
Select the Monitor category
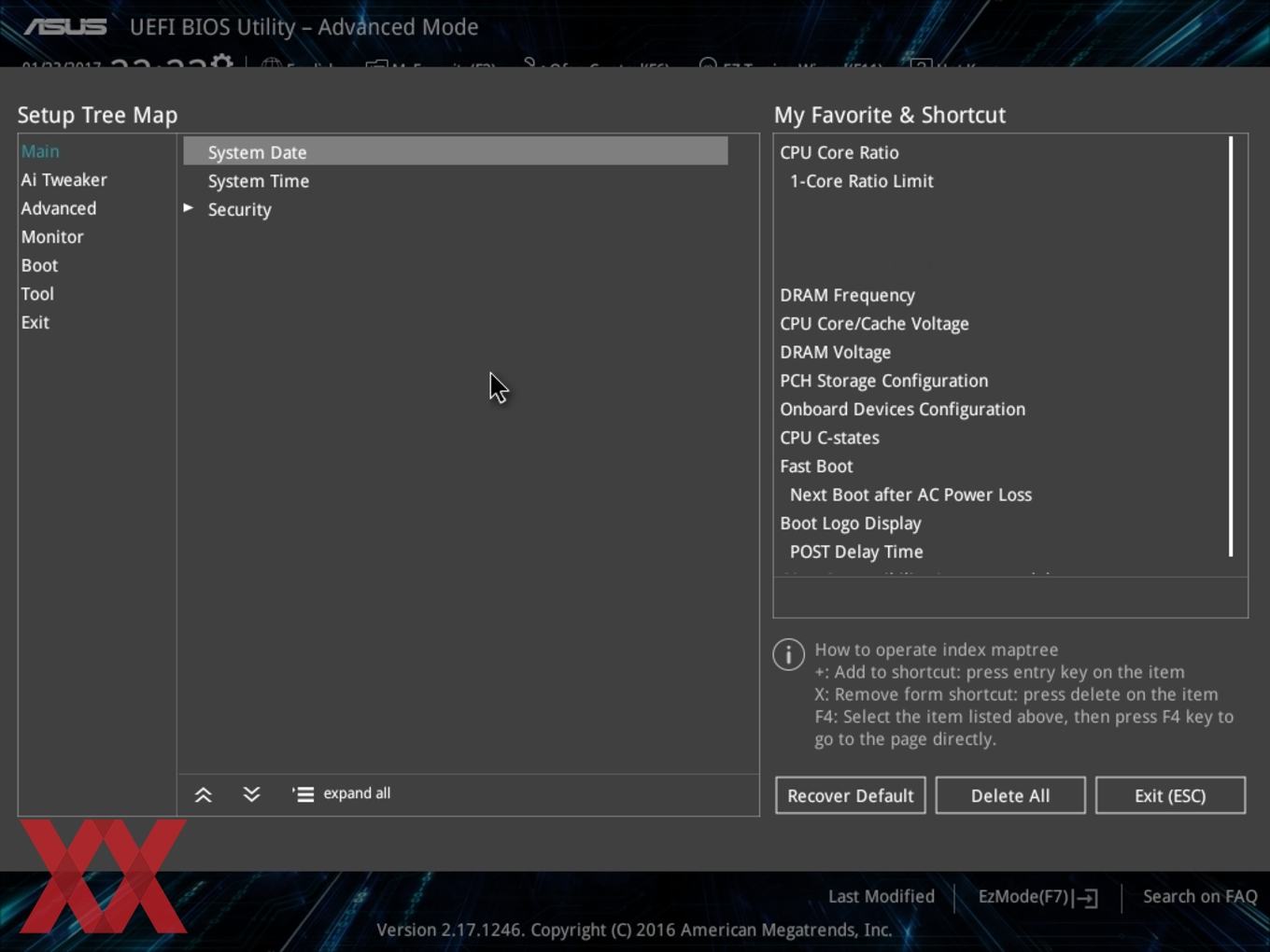52,237
